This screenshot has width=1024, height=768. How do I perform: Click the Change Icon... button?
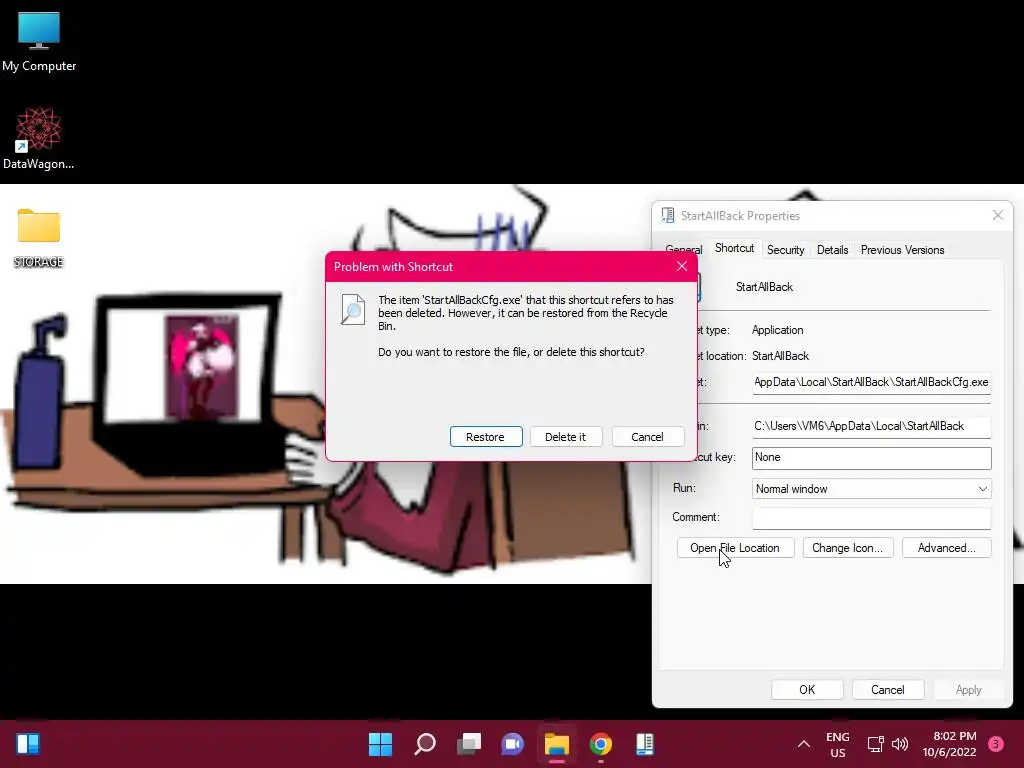[x=848, y=548]
